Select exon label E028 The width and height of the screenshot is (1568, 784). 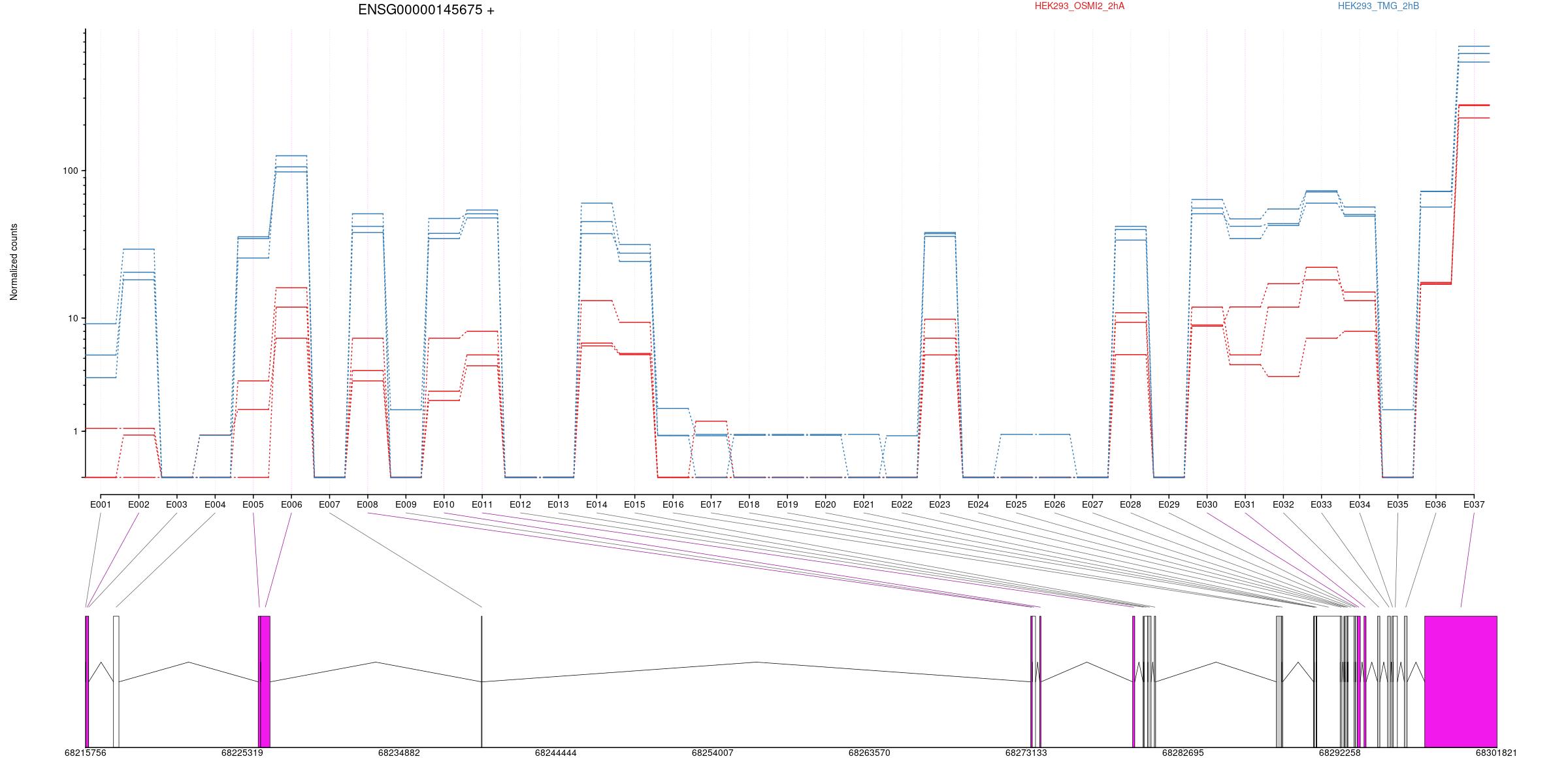pos(1130,504)
